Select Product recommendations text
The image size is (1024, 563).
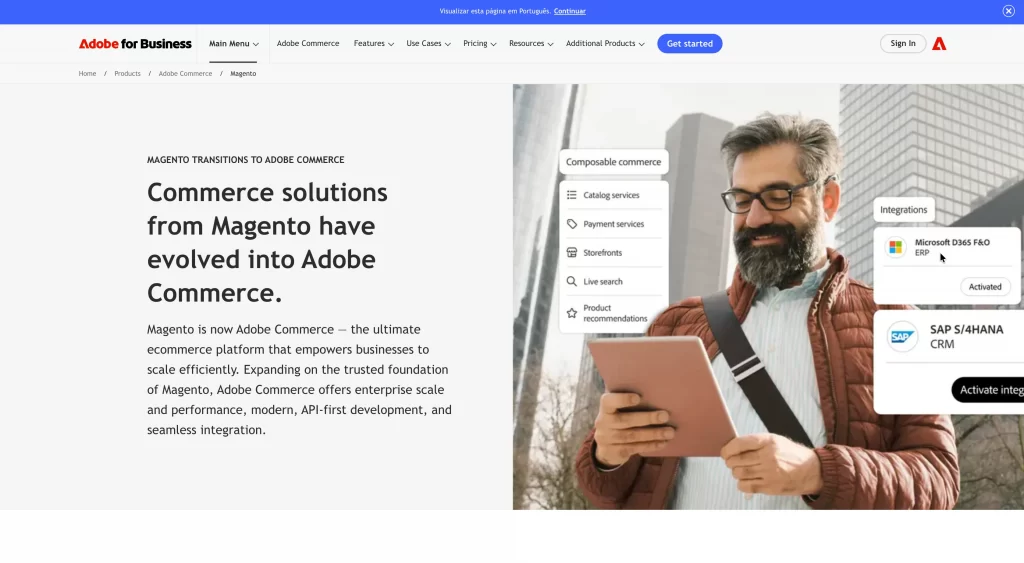tap(615, 314)
